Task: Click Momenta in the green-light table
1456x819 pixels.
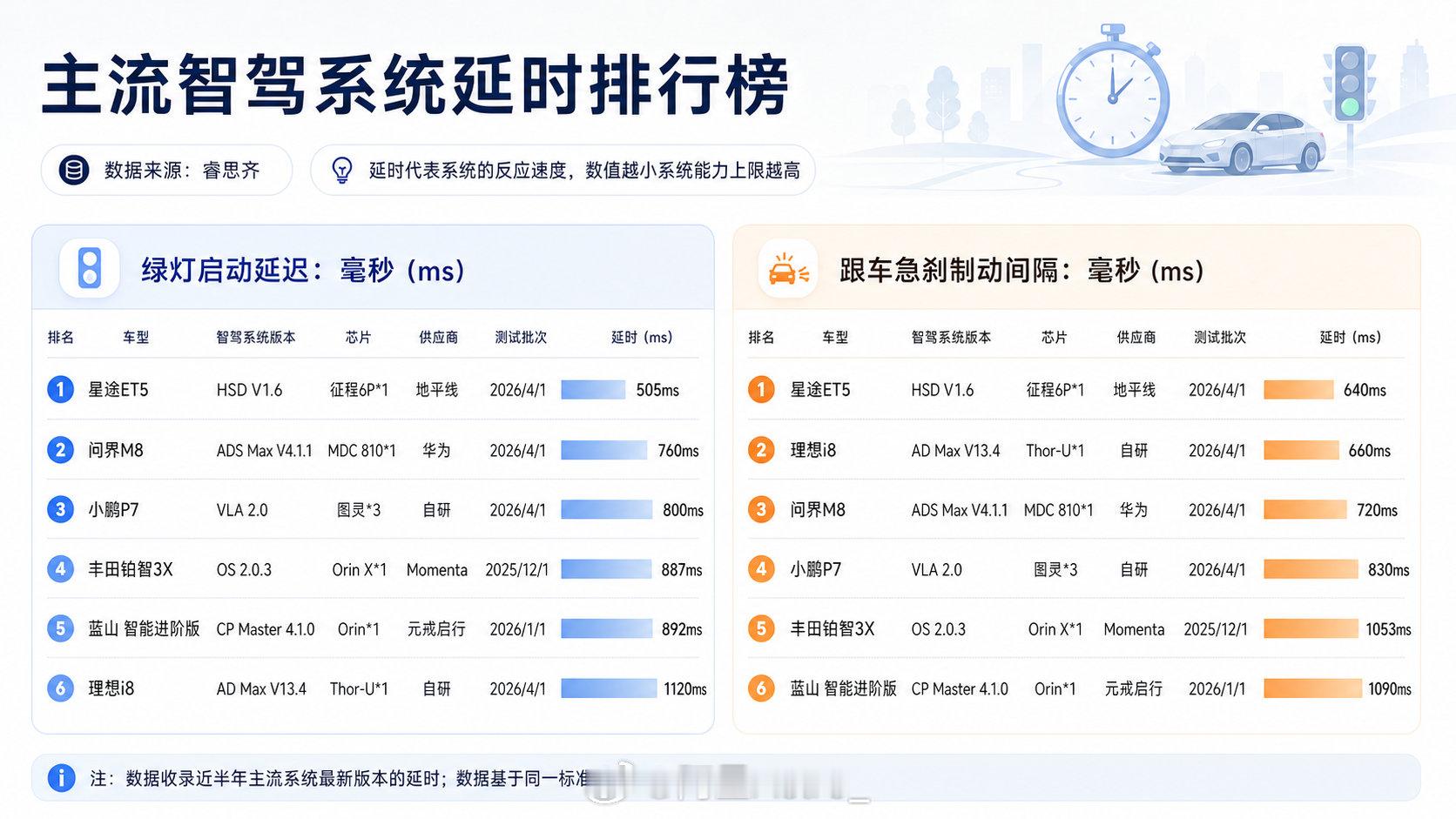Action: click(437, 570)
